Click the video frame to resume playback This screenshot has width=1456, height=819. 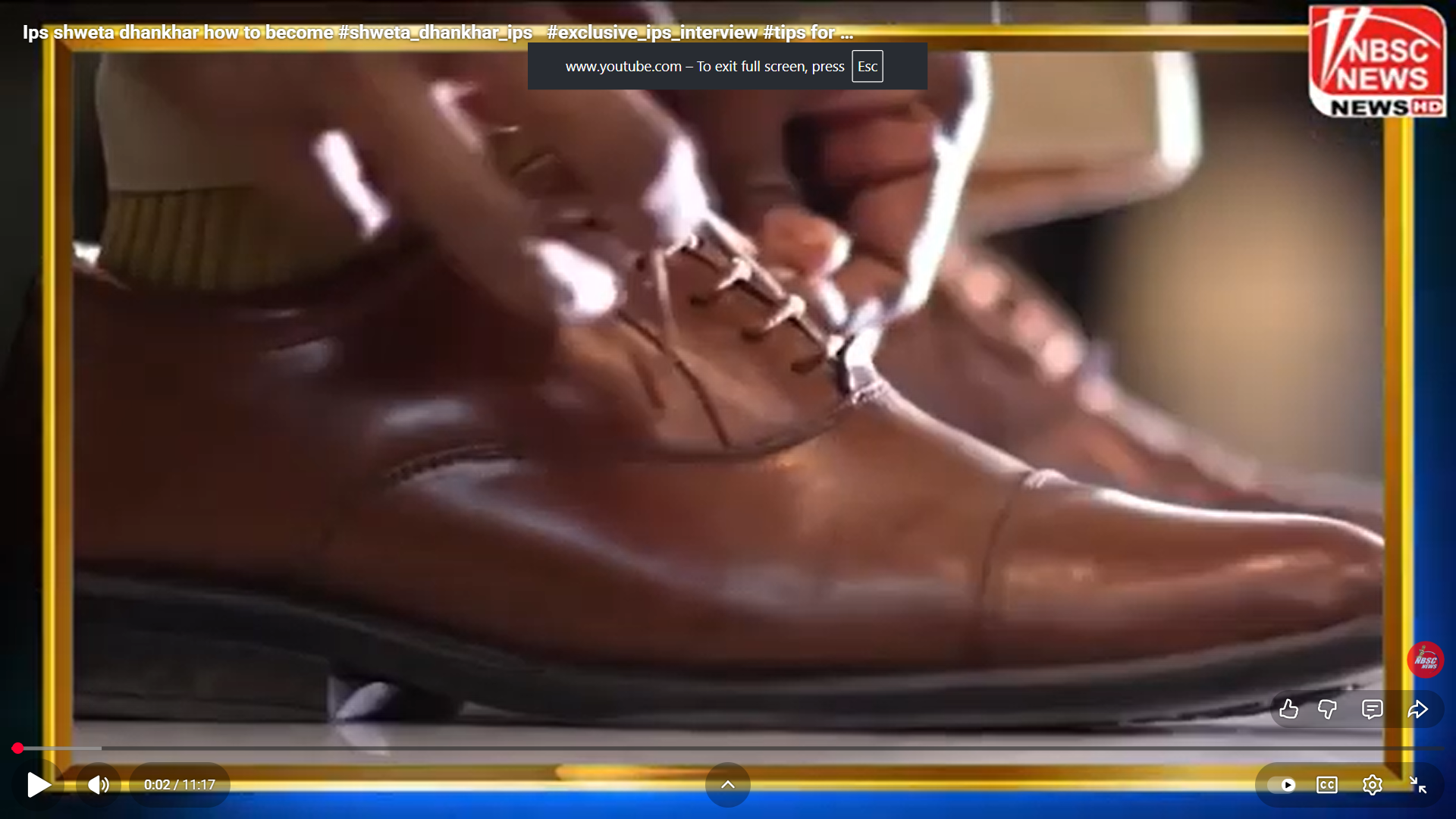728,409
